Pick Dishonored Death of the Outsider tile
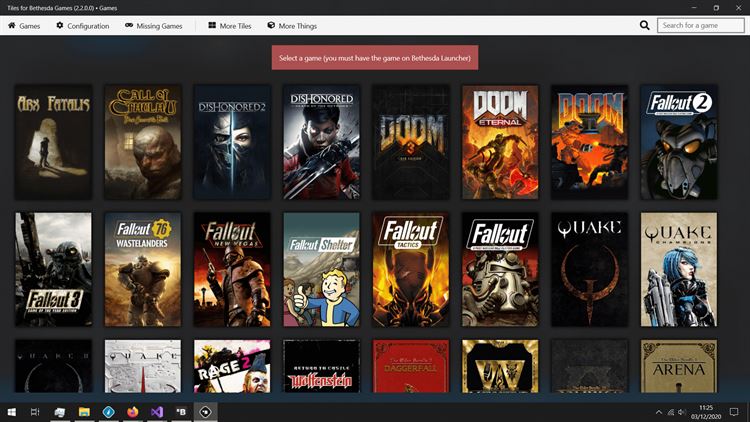 tap(321, 142)
